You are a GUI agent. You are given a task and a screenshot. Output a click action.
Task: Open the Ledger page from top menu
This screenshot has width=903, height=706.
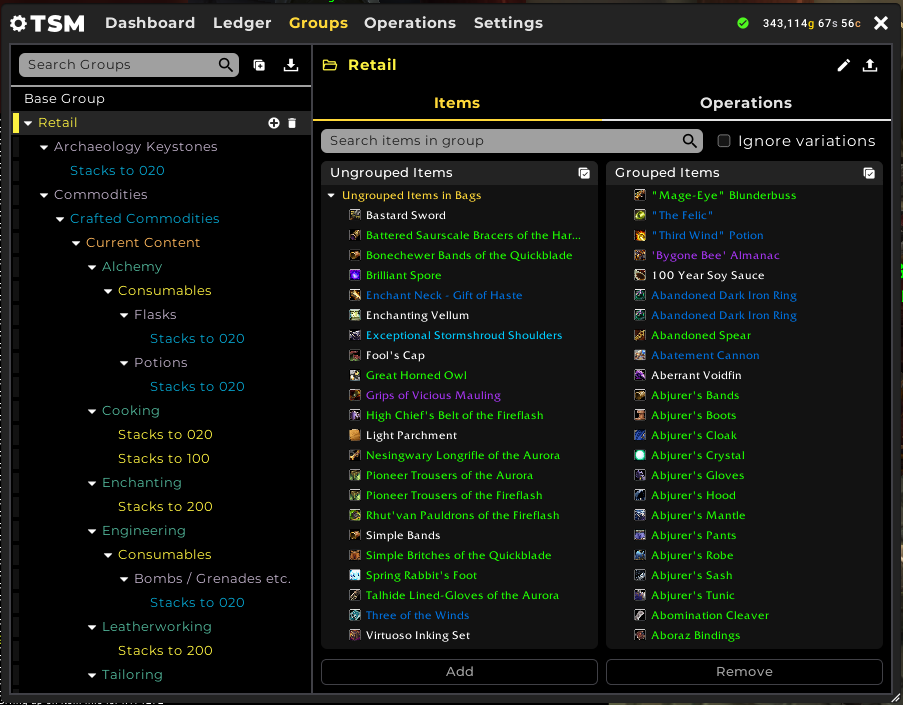pyautogui.click(x=242, y=23)
